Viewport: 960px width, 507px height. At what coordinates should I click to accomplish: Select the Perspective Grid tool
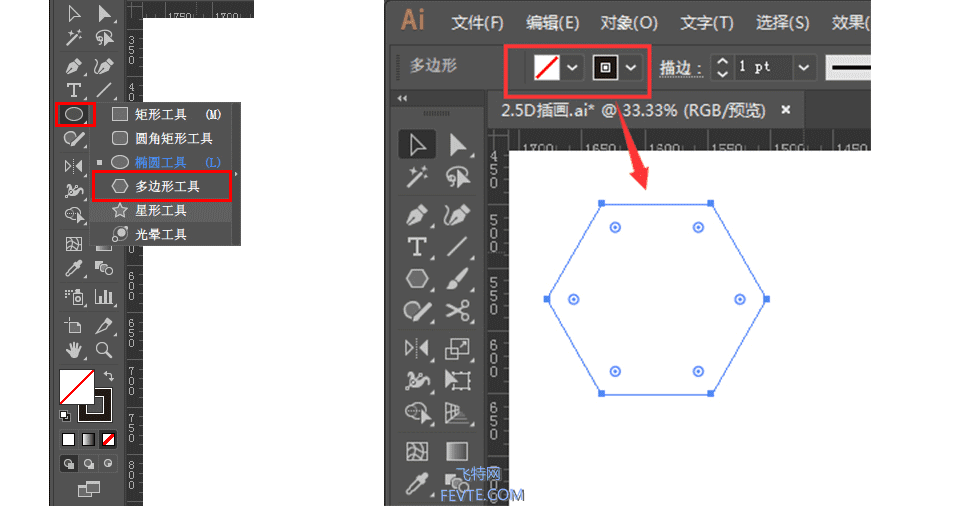[x=457, y=413]
